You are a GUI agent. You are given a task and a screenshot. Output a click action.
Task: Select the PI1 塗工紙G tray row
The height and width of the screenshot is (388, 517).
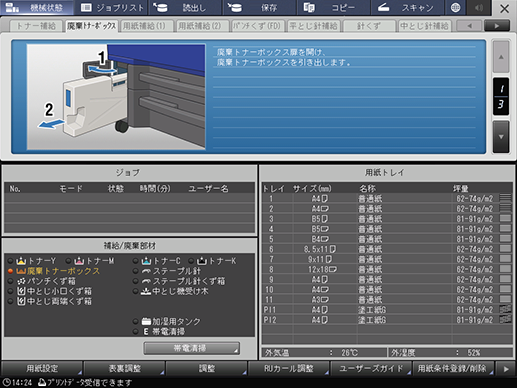387,310
